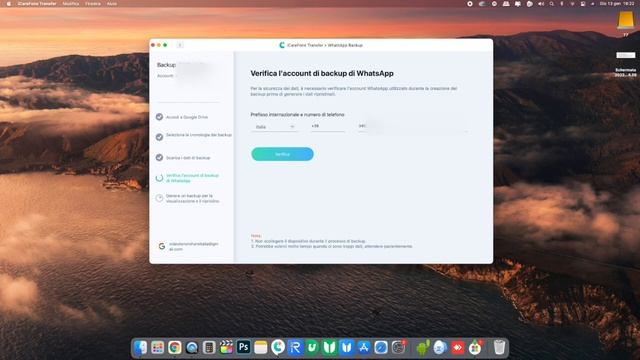Image resolution: width=640 pixels, height=360 pixels.
Task: Select the Accedi a Google Drive step
Action: 187,117
